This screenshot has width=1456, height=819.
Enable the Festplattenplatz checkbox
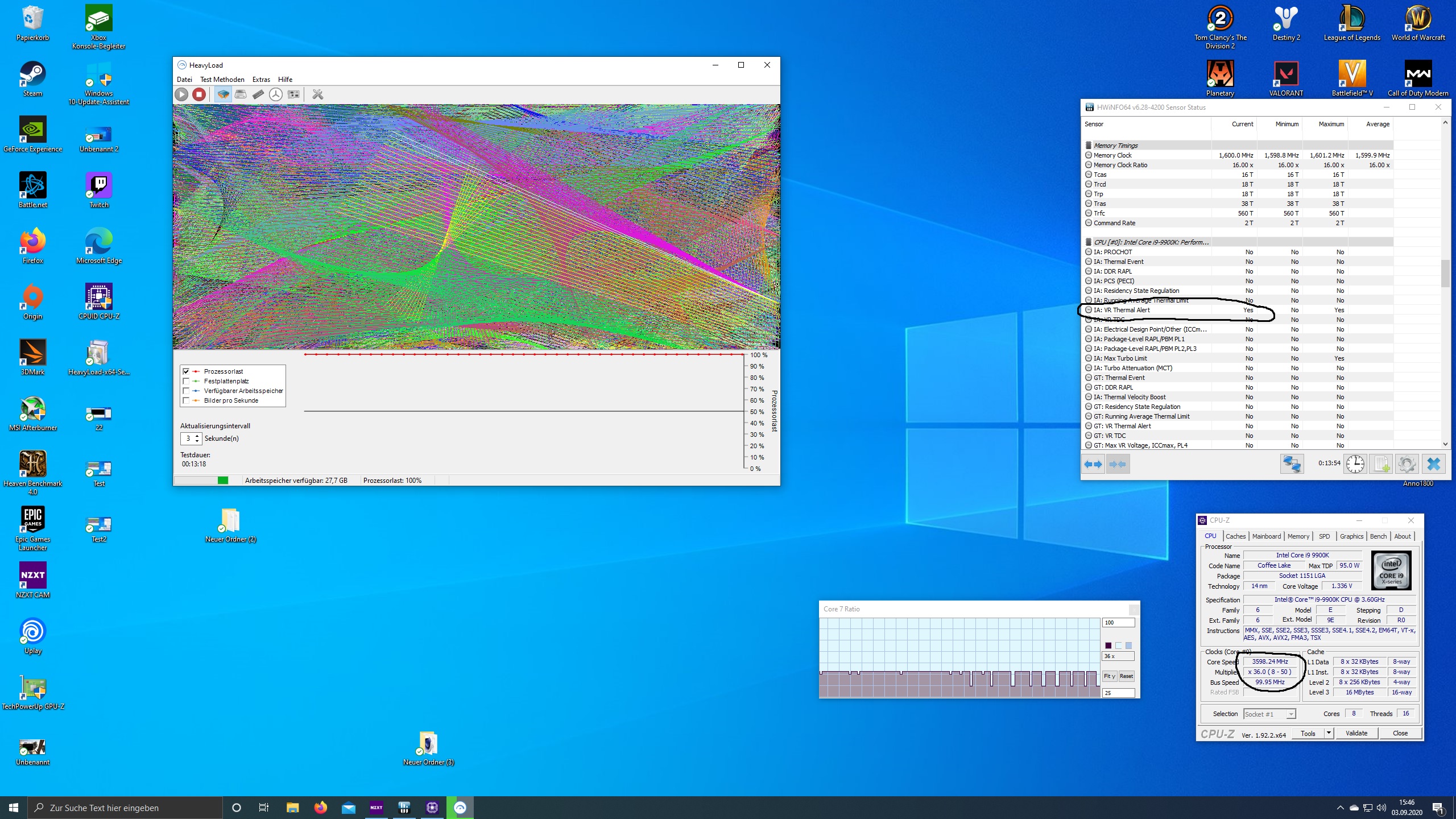[186, 381]
